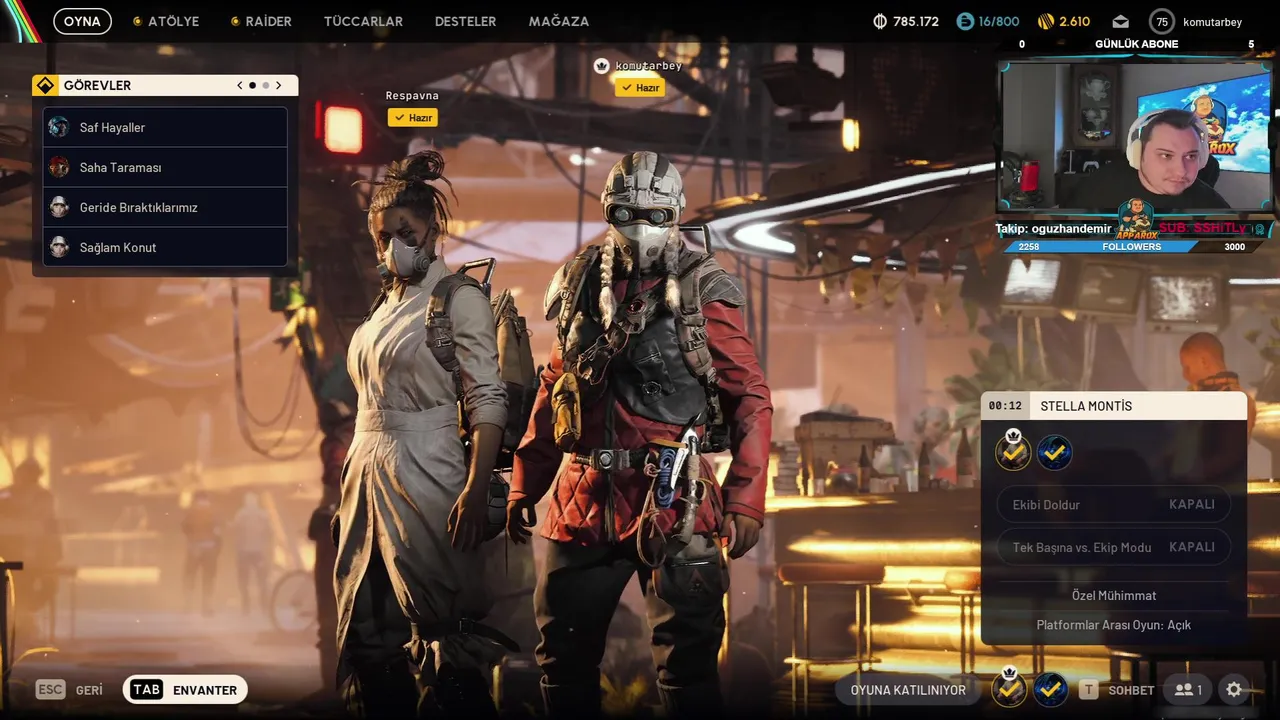The height and width of the screenshot is (720, 1280).
Task: Open the settings gear icon
Action: pyautogui.click(x=1234, y=690)
